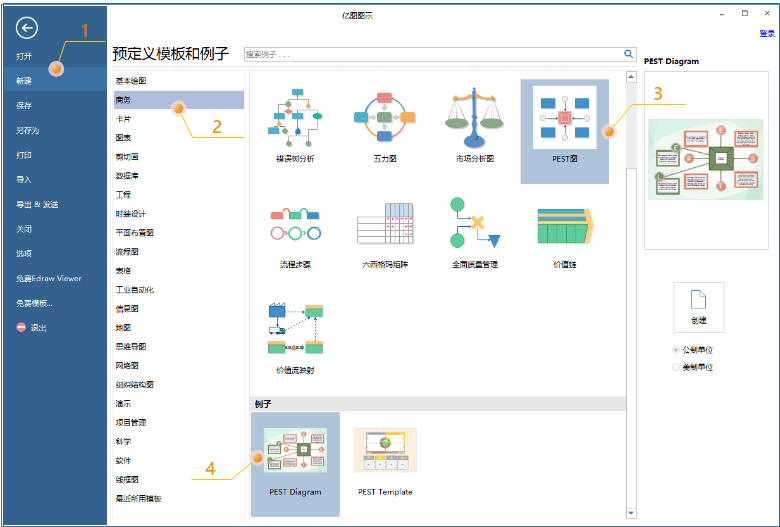Viewport: 780px width, 527px height.
Task: Select the 六西格玛矩阵 template icon
Action: (385, 223)
